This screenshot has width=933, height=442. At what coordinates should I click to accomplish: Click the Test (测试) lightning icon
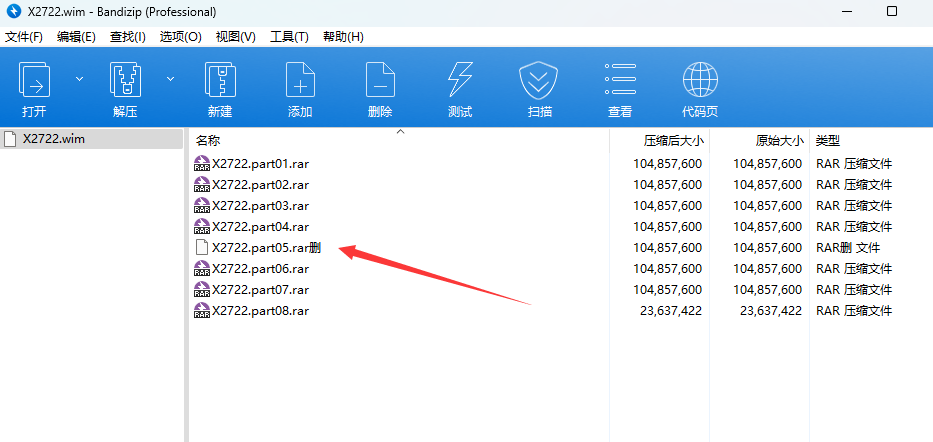coord(459,79)
